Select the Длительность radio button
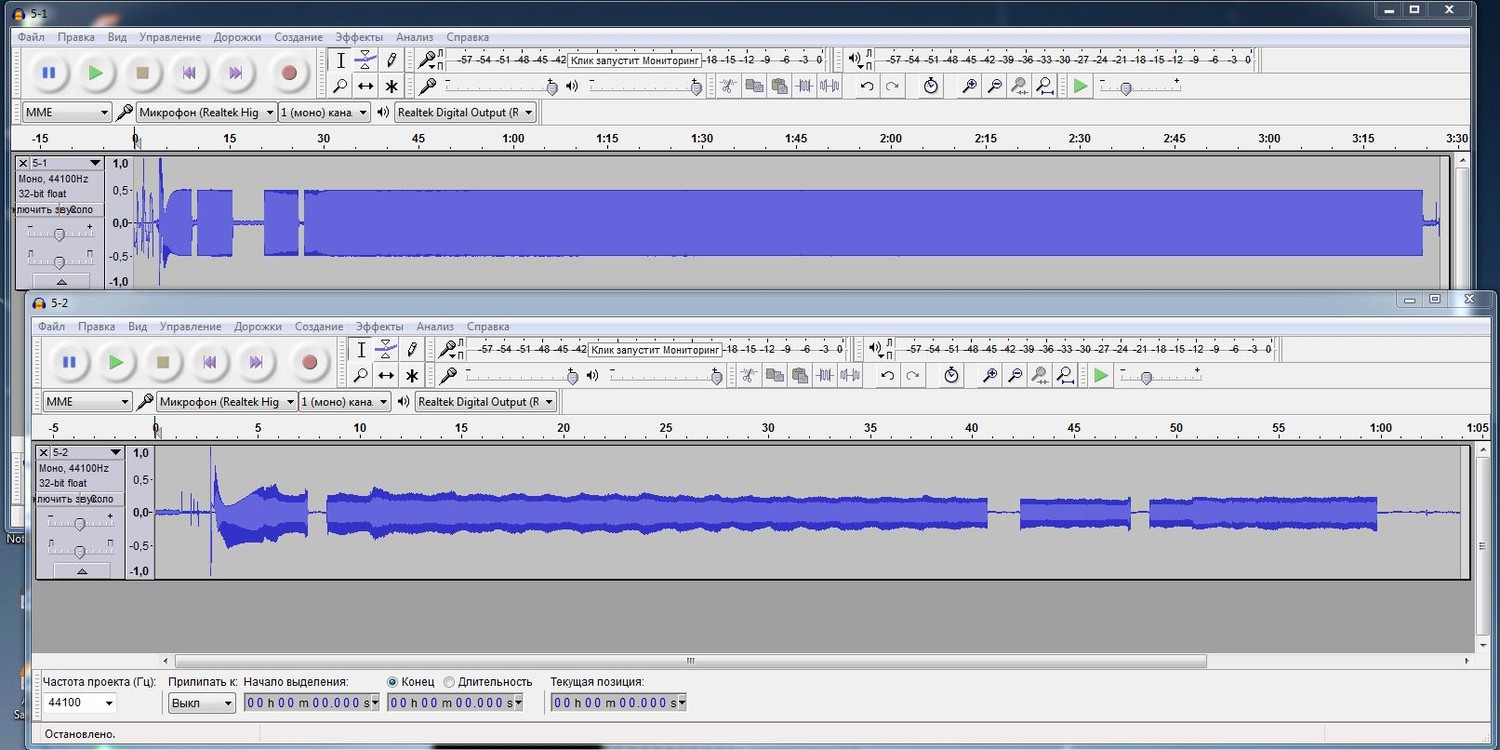This screenshot has width=1500, height=750. pos(449,682)
